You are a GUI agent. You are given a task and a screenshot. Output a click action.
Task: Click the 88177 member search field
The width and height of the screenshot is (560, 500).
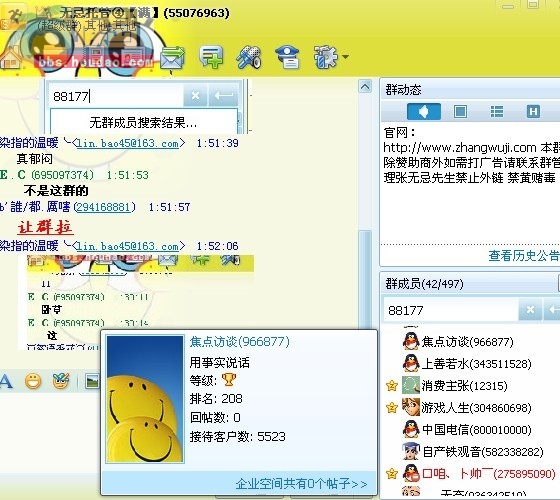tap(450, 310)
